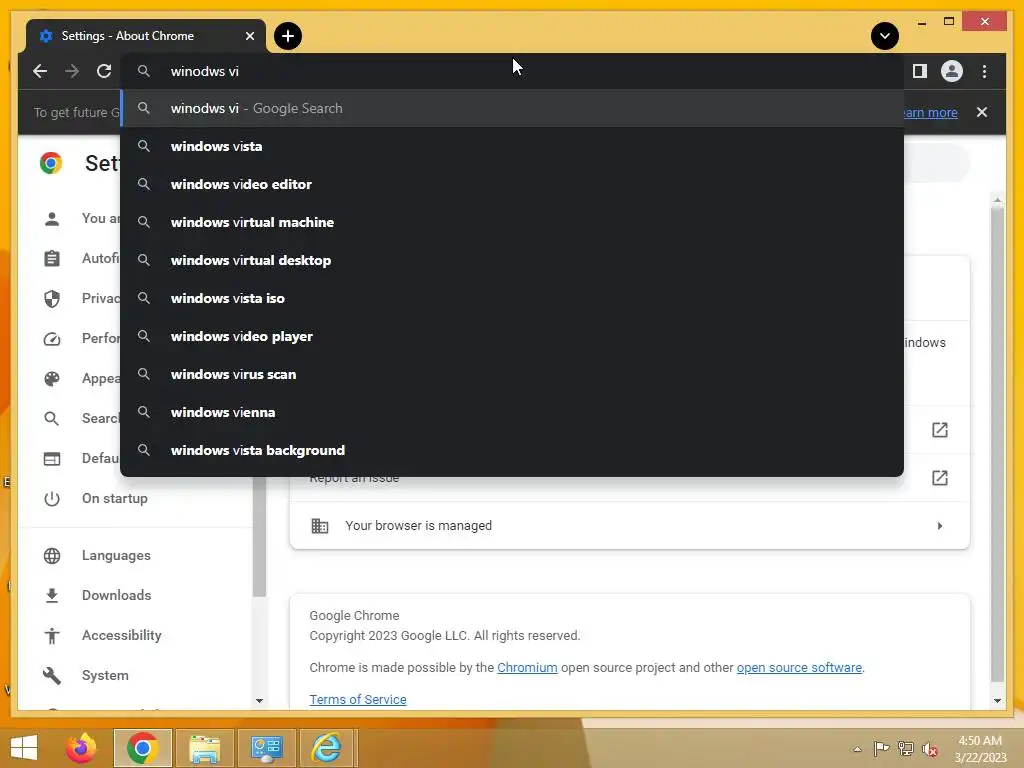Click the Accessibility figure icon

52,635
